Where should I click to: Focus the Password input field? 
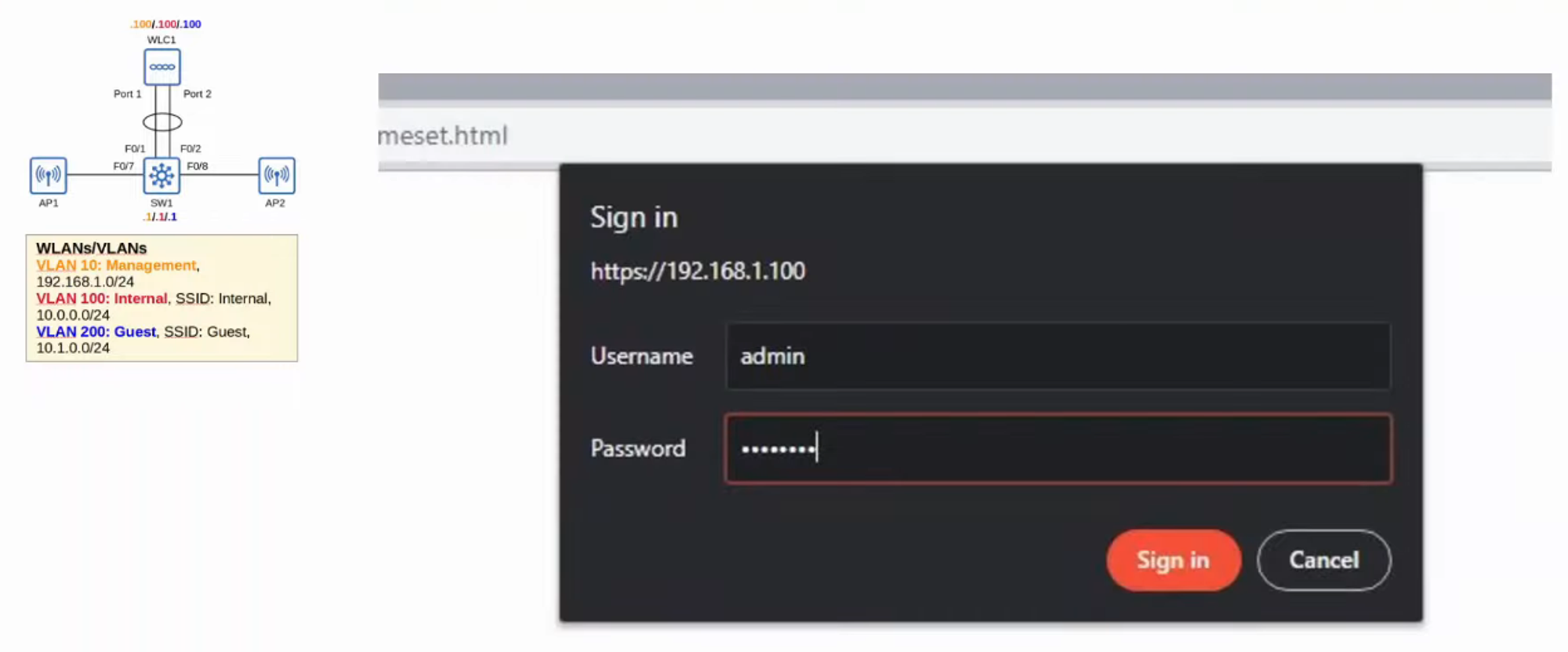point(1058,448)
